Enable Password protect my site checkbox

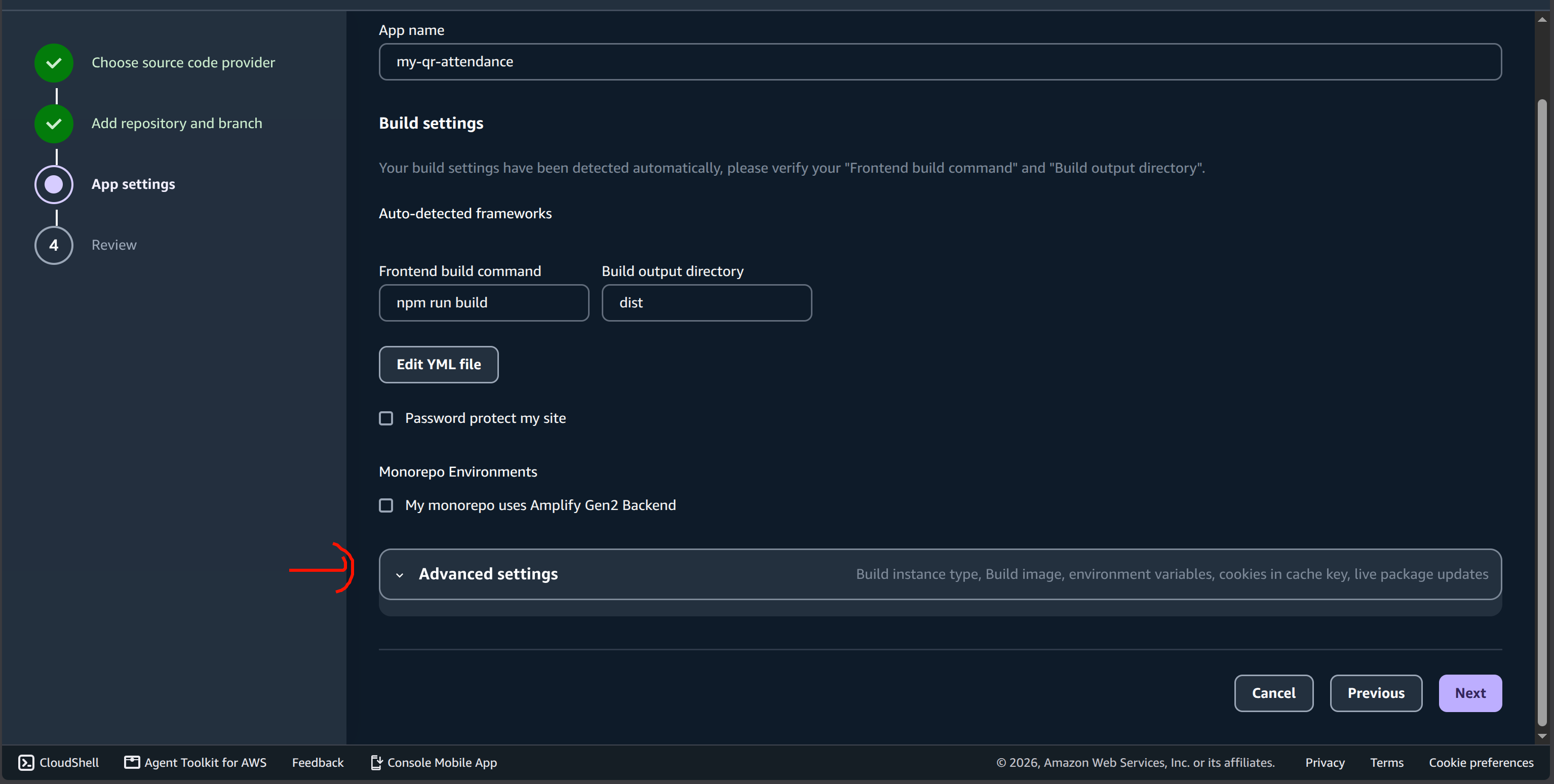386,418
